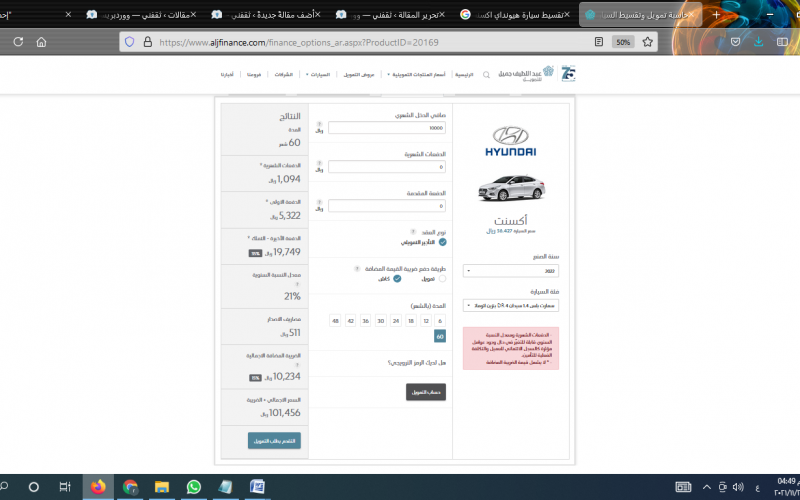Open WhatsApp from the taskbar
Screen dimensions: 800x500
(x=193, y=487)
